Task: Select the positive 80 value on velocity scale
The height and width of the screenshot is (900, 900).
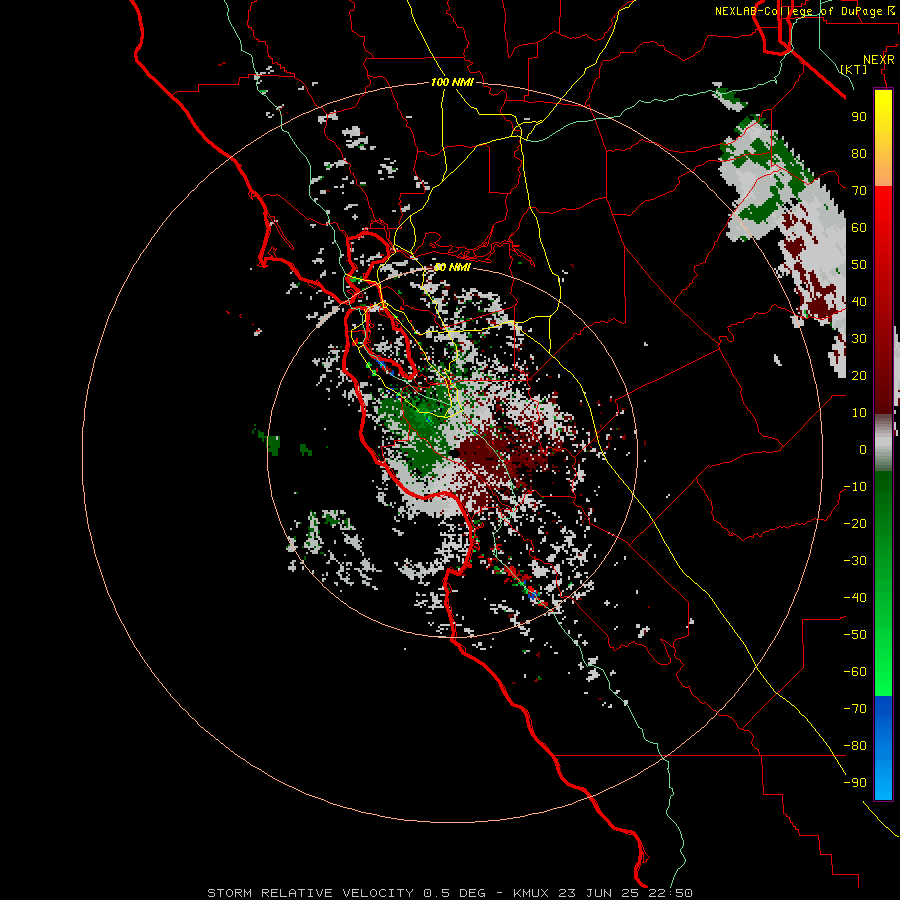Action: (859, 153)
